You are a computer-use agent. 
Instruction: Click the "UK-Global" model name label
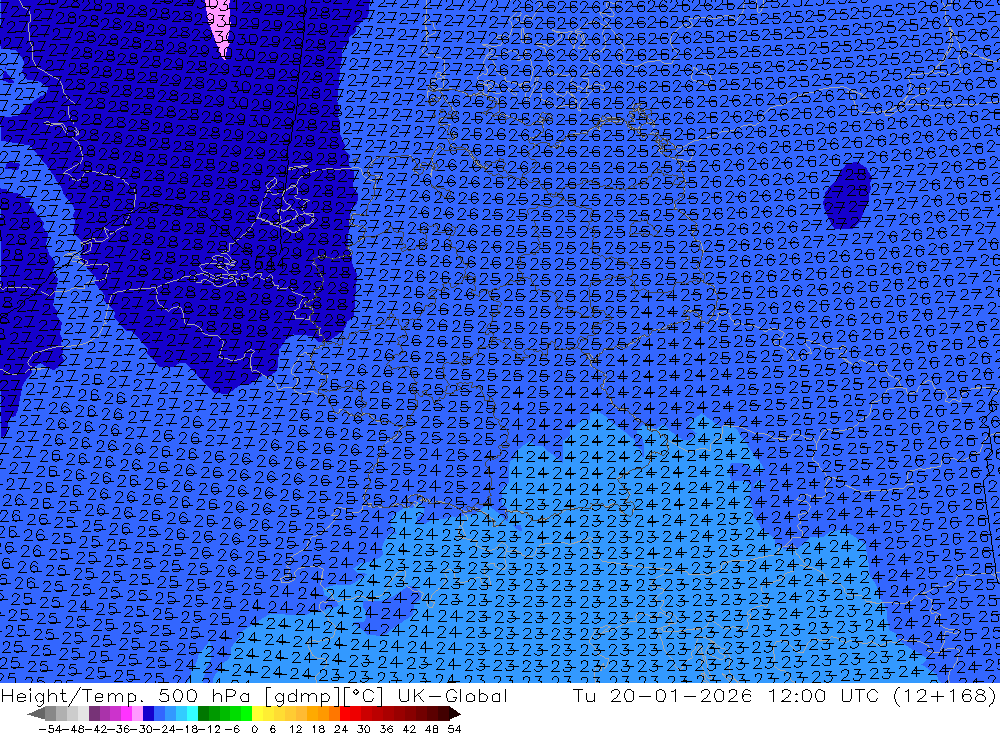pyautogui.click(x=452, y=695)
